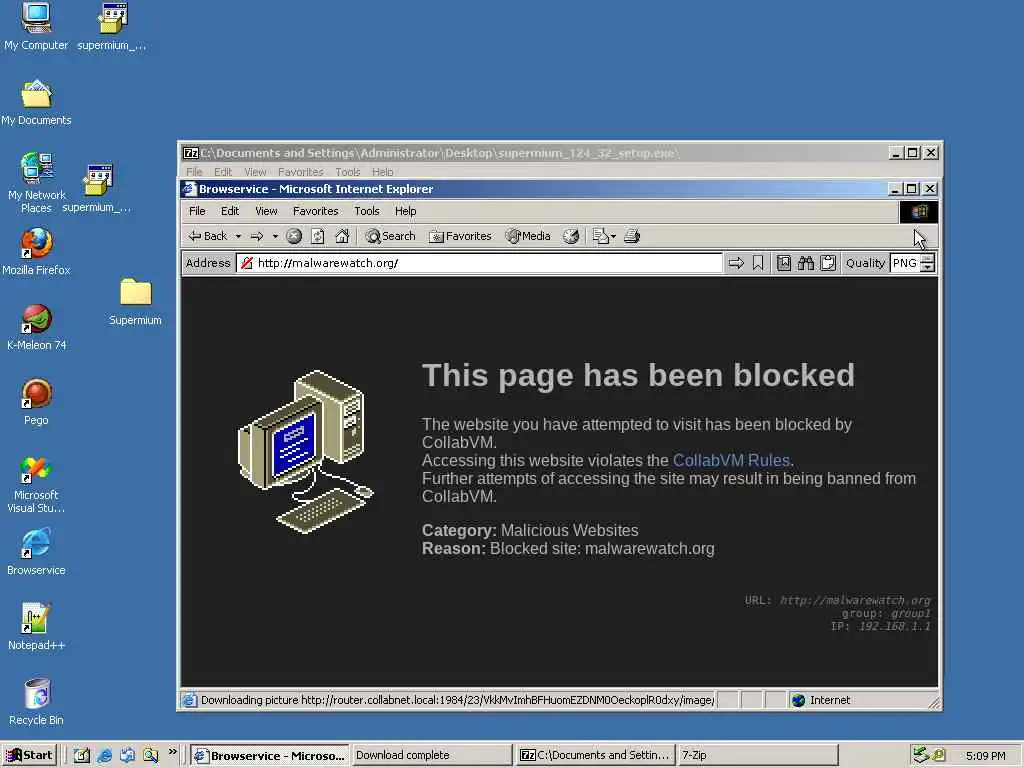Select the Mozilla Firefox desktop shortcut

[x=36, y=252]
